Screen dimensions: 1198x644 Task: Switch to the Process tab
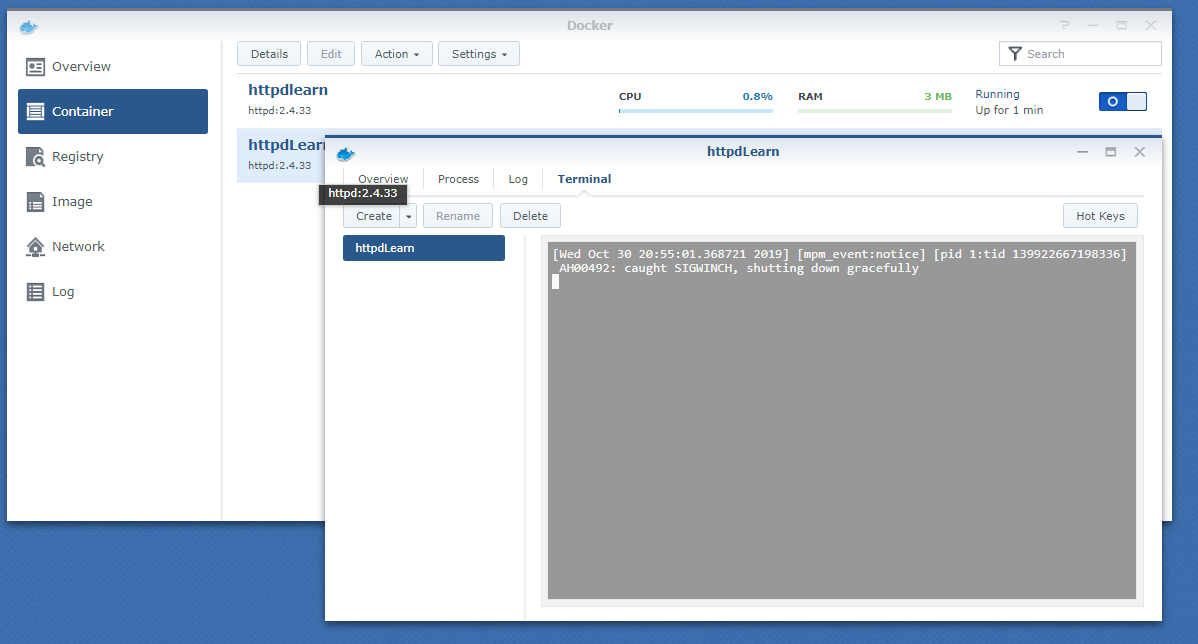pyautogui.click(x=458, y=178)
